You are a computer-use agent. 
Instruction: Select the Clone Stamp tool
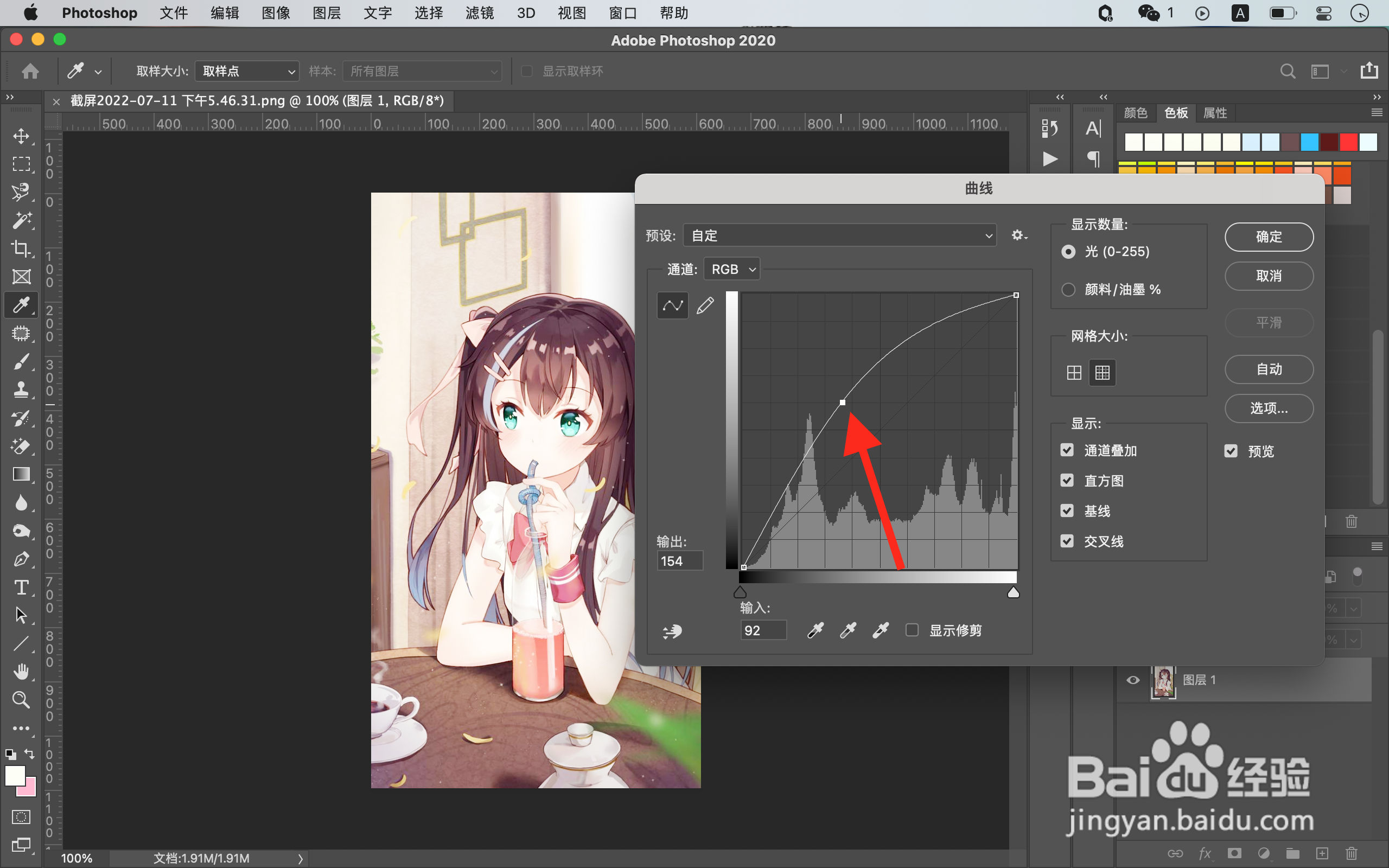(x=21, y=390)
